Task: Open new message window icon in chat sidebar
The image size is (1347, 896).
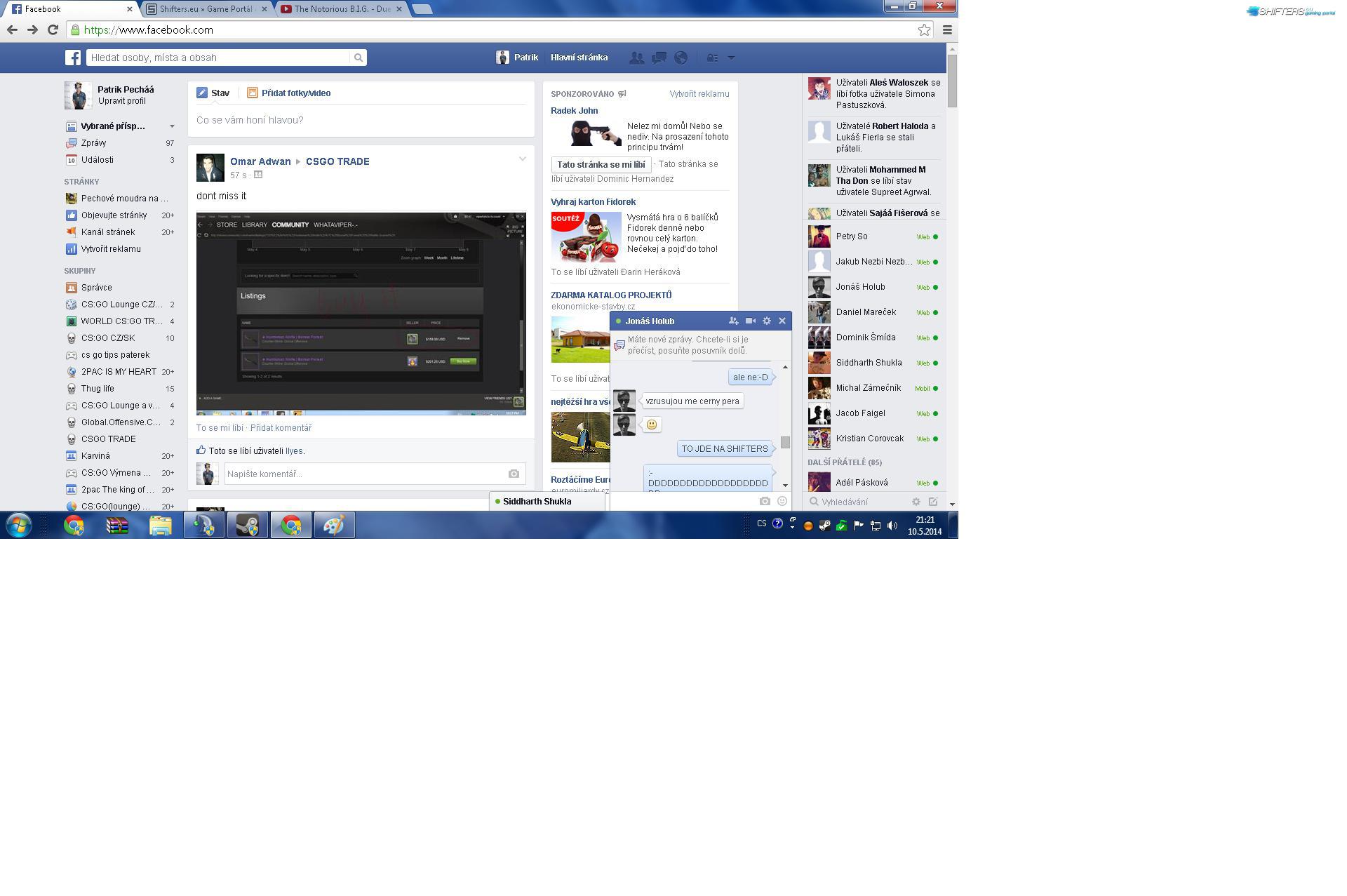Action: click(933, 502)
